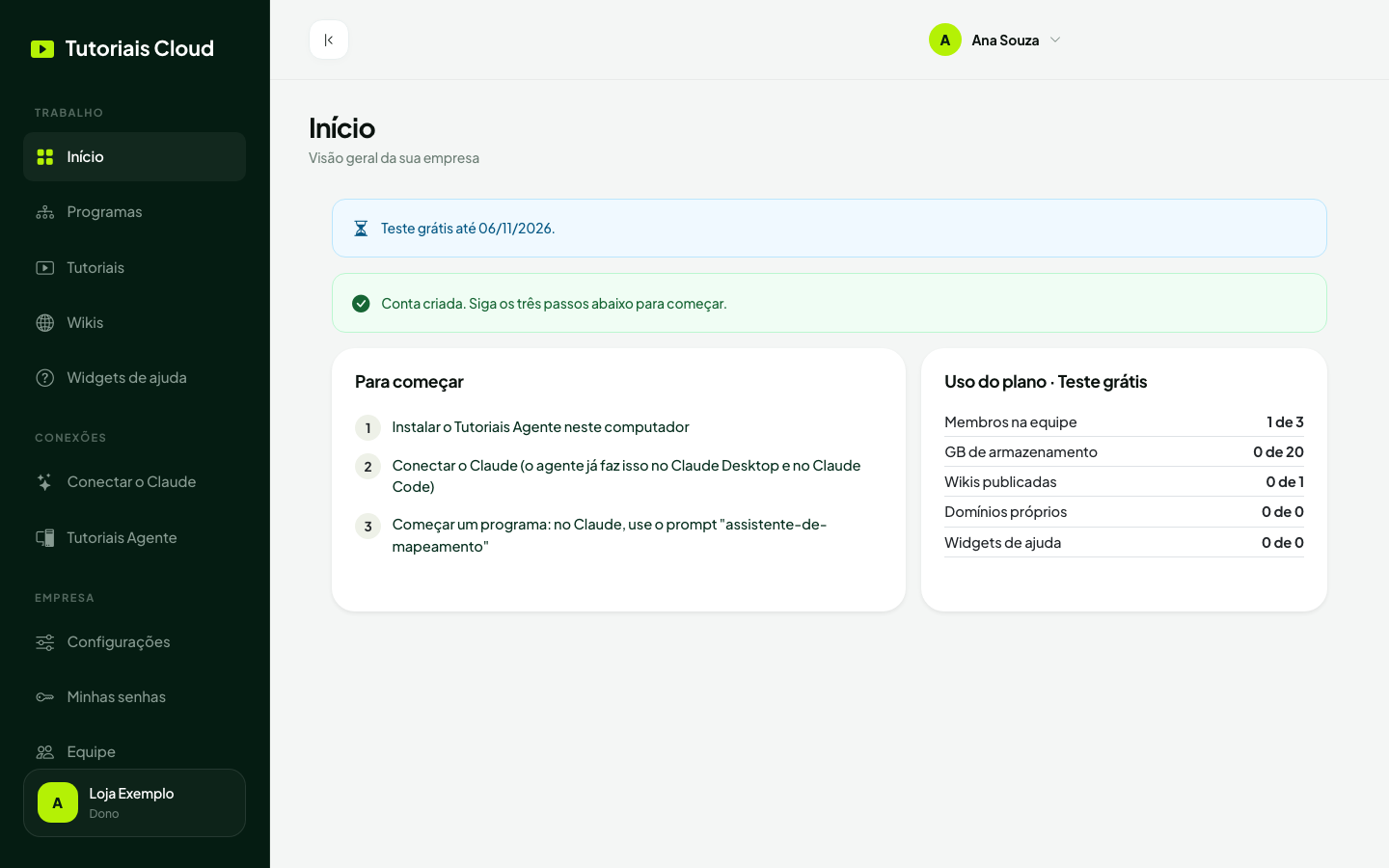
Task: Click the GB de armazenamento value 0 de 20
Action: tap(1278, 451)
